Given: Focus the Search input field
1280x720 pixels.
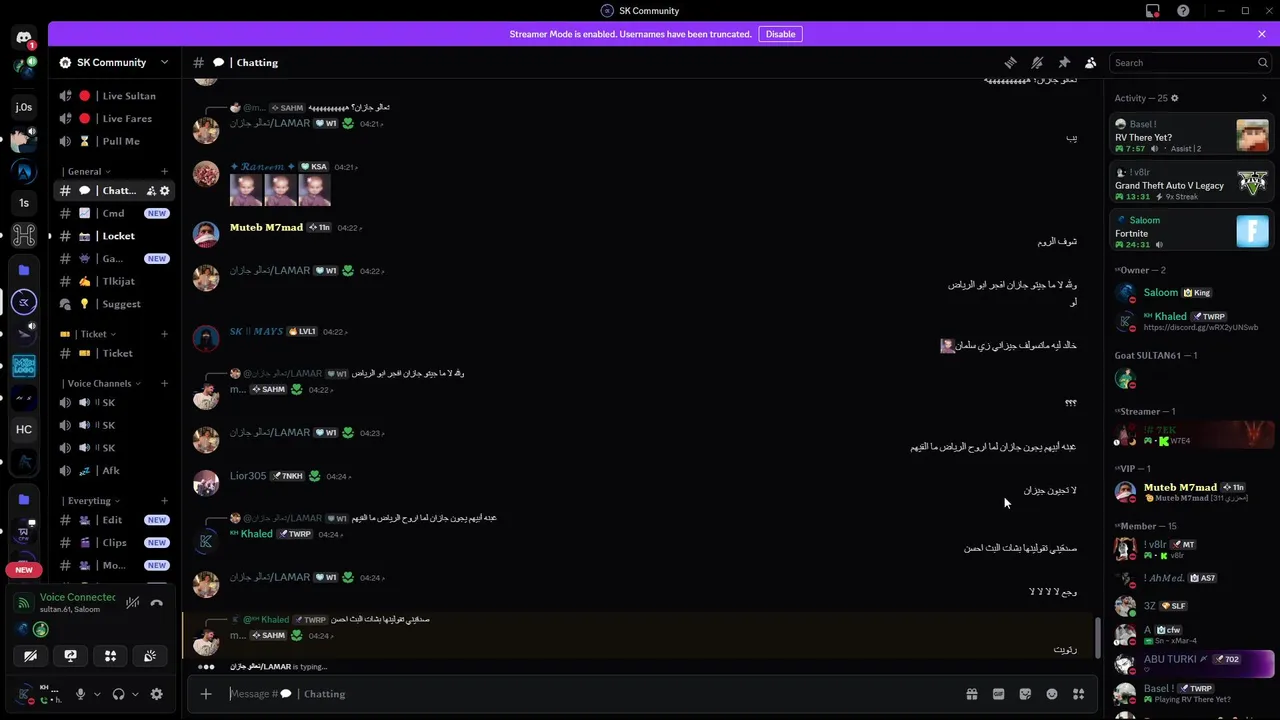Looking at the screenshot, I should (x=1183, y=62).
